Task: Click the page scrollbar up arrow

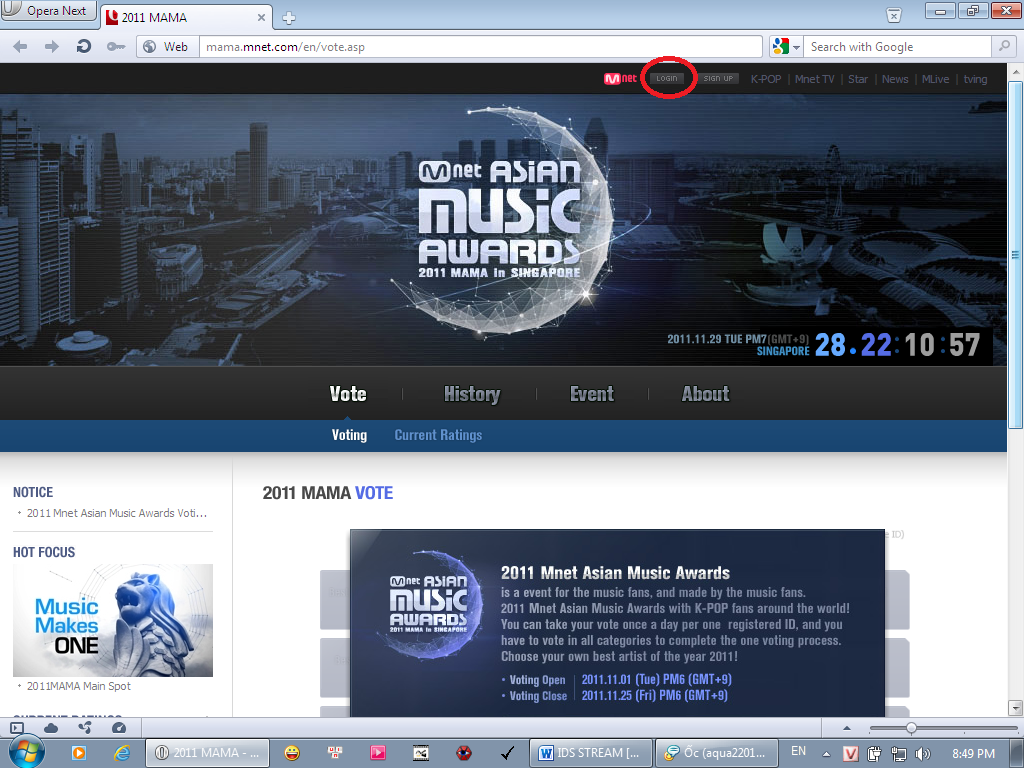Action: click(1015, 71)
